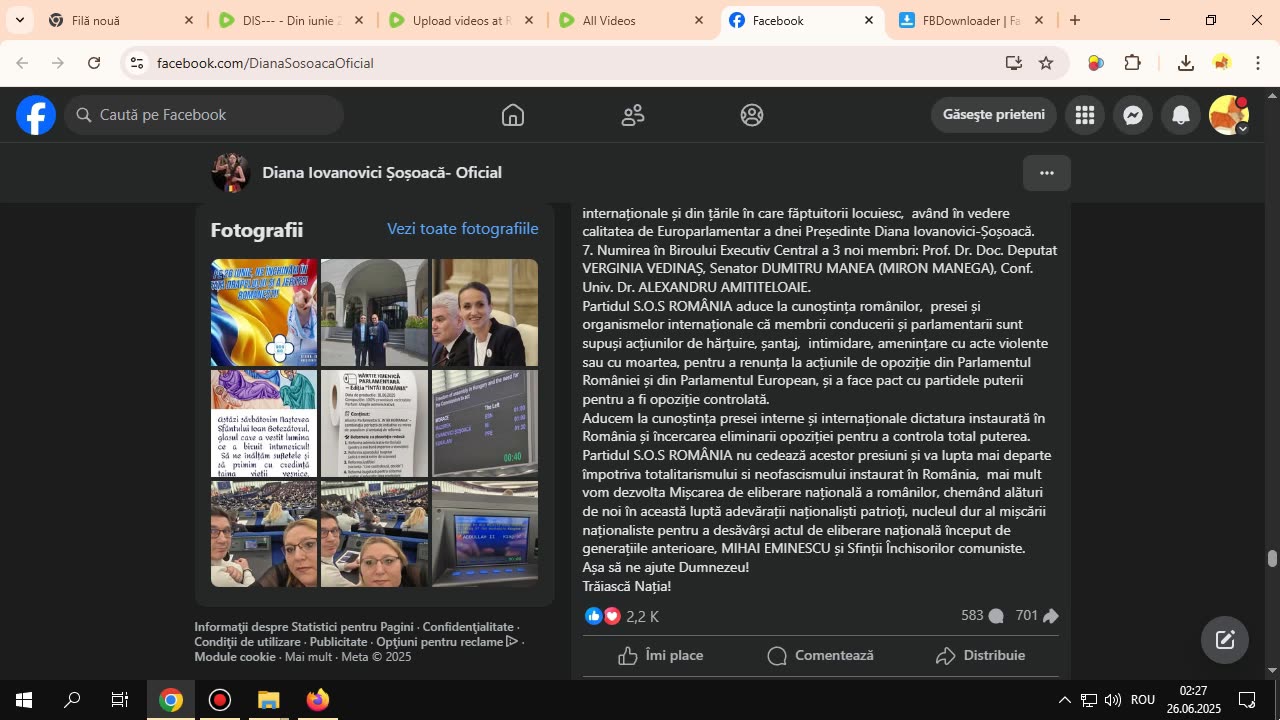Switch to the Filă nouă tab
1280x720 pixels.
[x=122, y=20]
